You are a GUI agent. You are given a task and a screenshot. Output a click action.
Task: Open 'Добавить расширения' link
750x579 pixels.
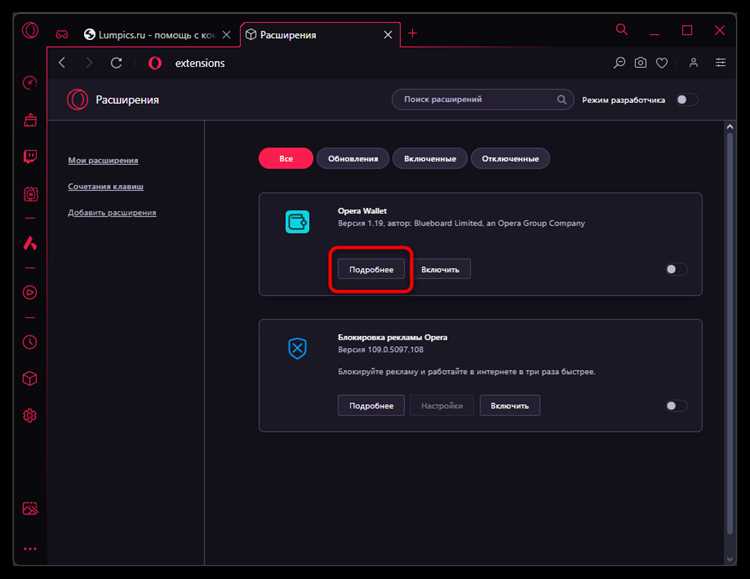112,212
